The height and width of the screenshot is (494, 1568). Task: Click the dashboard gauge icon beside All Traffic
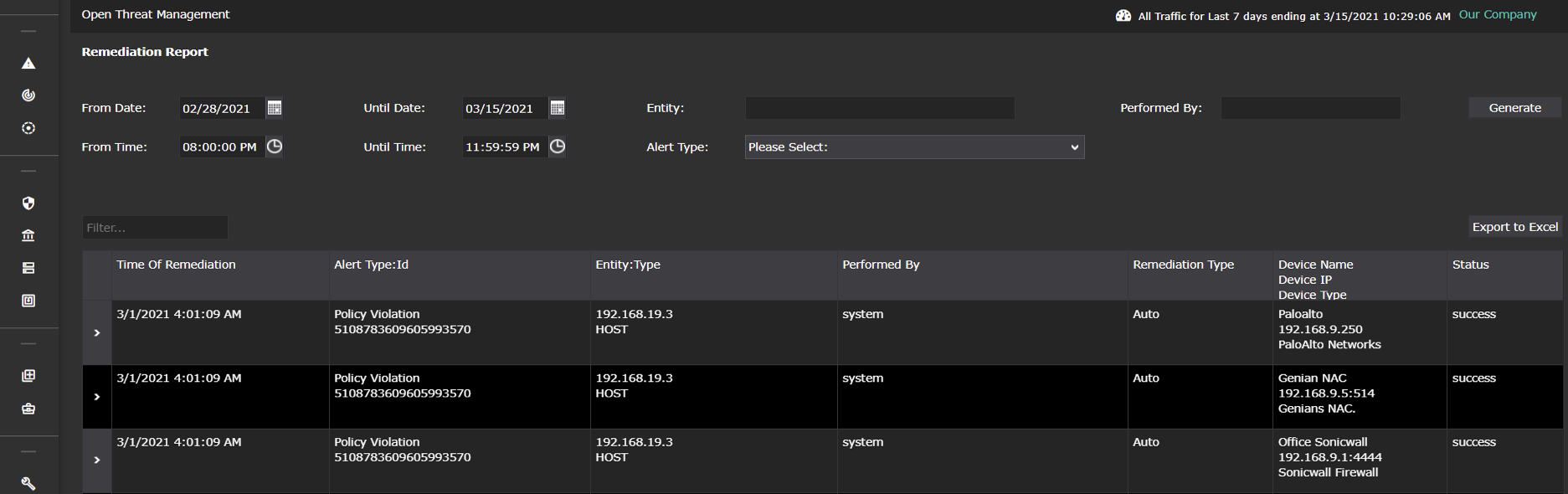coord(1123,16)
